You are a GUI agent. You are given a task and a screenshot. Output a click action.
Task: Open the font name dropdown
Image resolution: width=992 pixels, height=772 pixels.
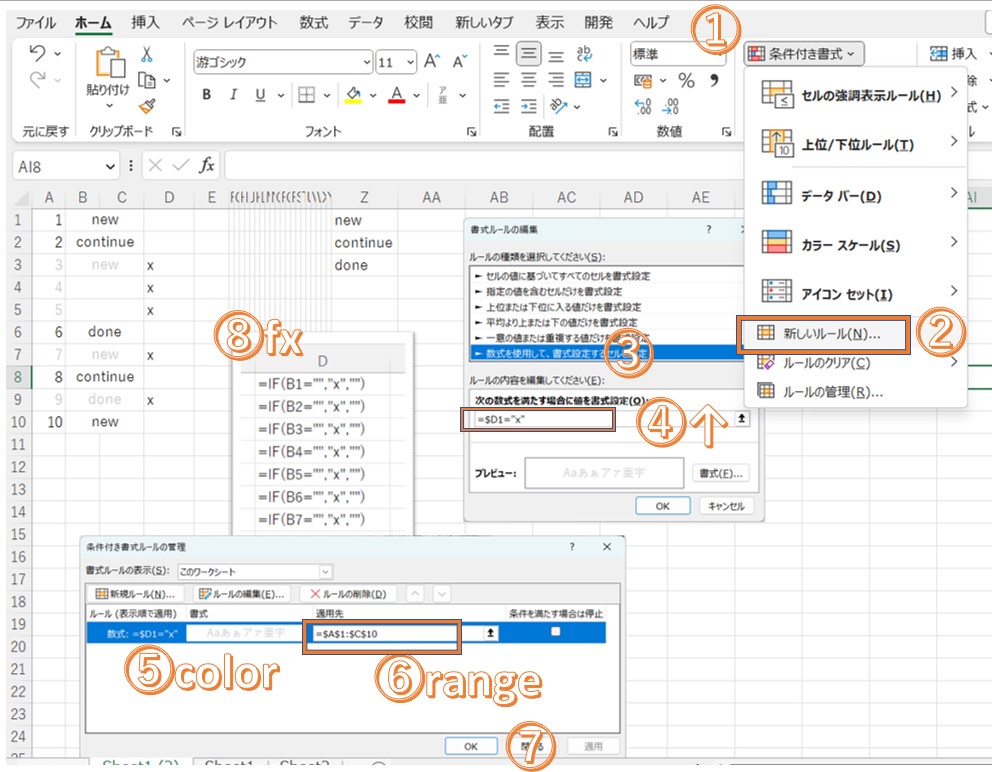click(367, 61)
